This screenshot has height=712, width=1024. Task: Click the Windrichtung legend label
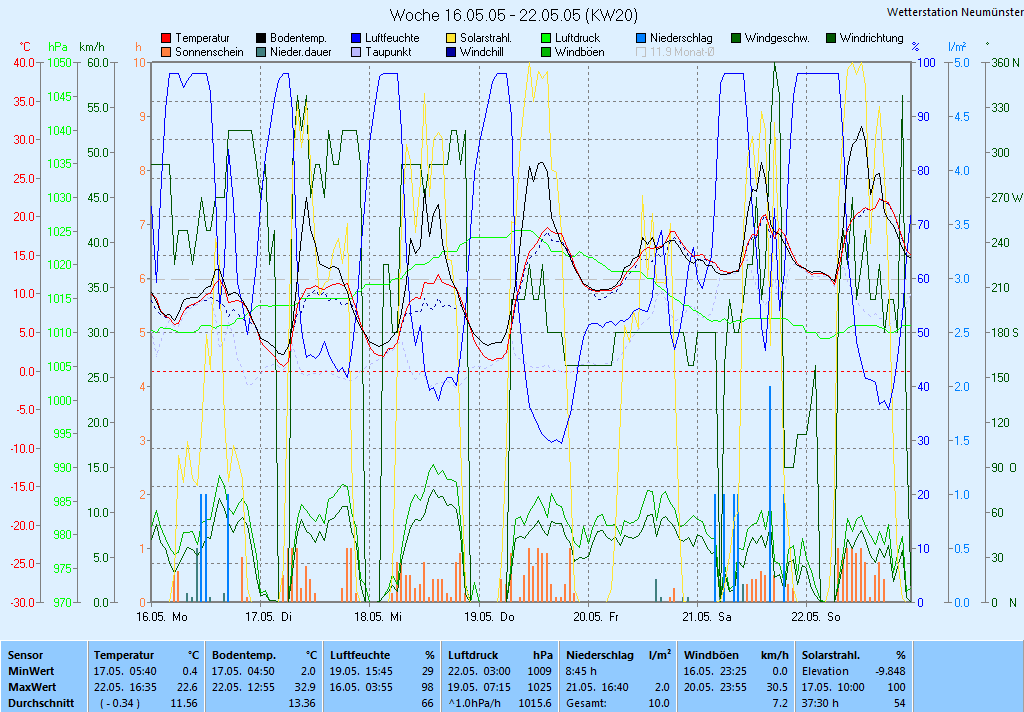tap(871, 38)
